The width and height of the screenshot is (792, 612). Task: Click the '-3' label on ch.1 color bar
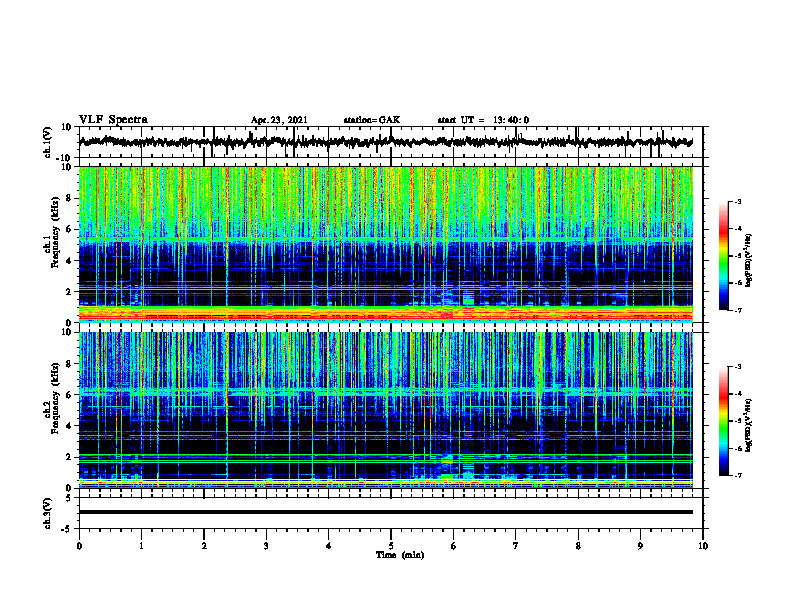click(736, 201)
